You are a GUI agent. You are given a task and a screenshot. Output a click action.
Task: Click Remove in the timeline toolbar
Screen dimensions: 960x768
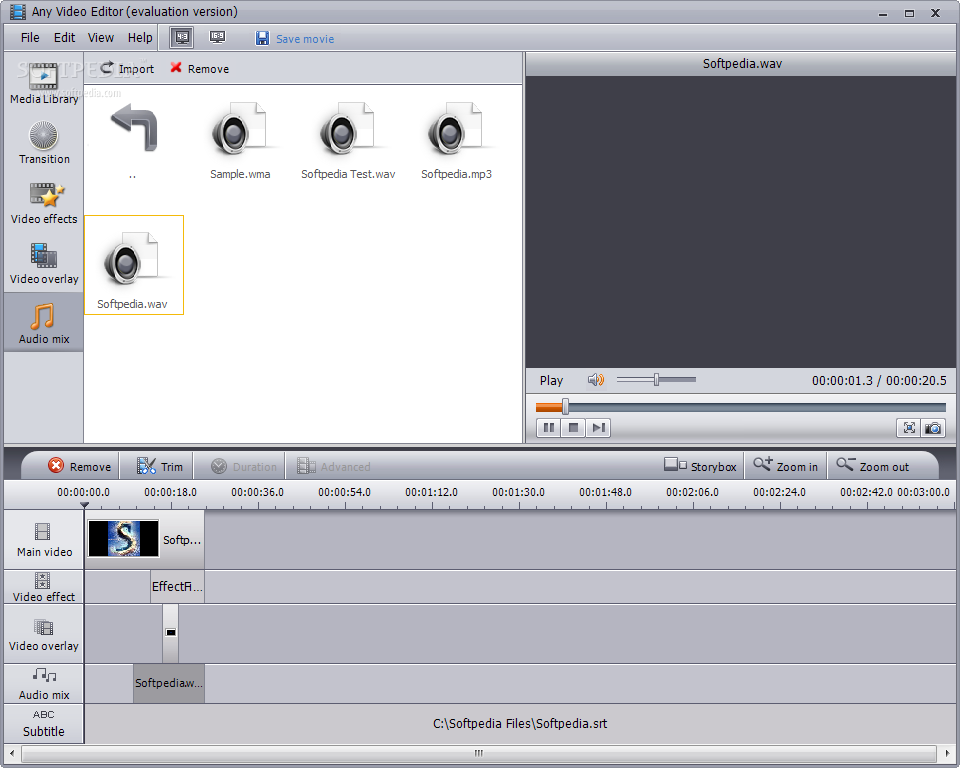80,466
